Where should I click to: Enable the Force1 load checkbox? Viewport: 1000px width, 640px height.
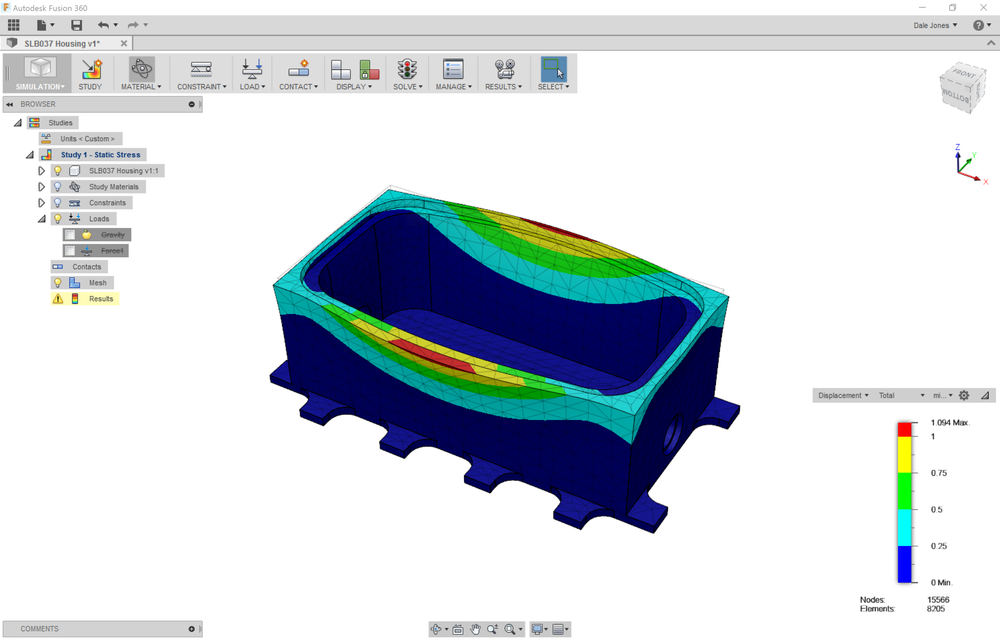click(70, 251)
